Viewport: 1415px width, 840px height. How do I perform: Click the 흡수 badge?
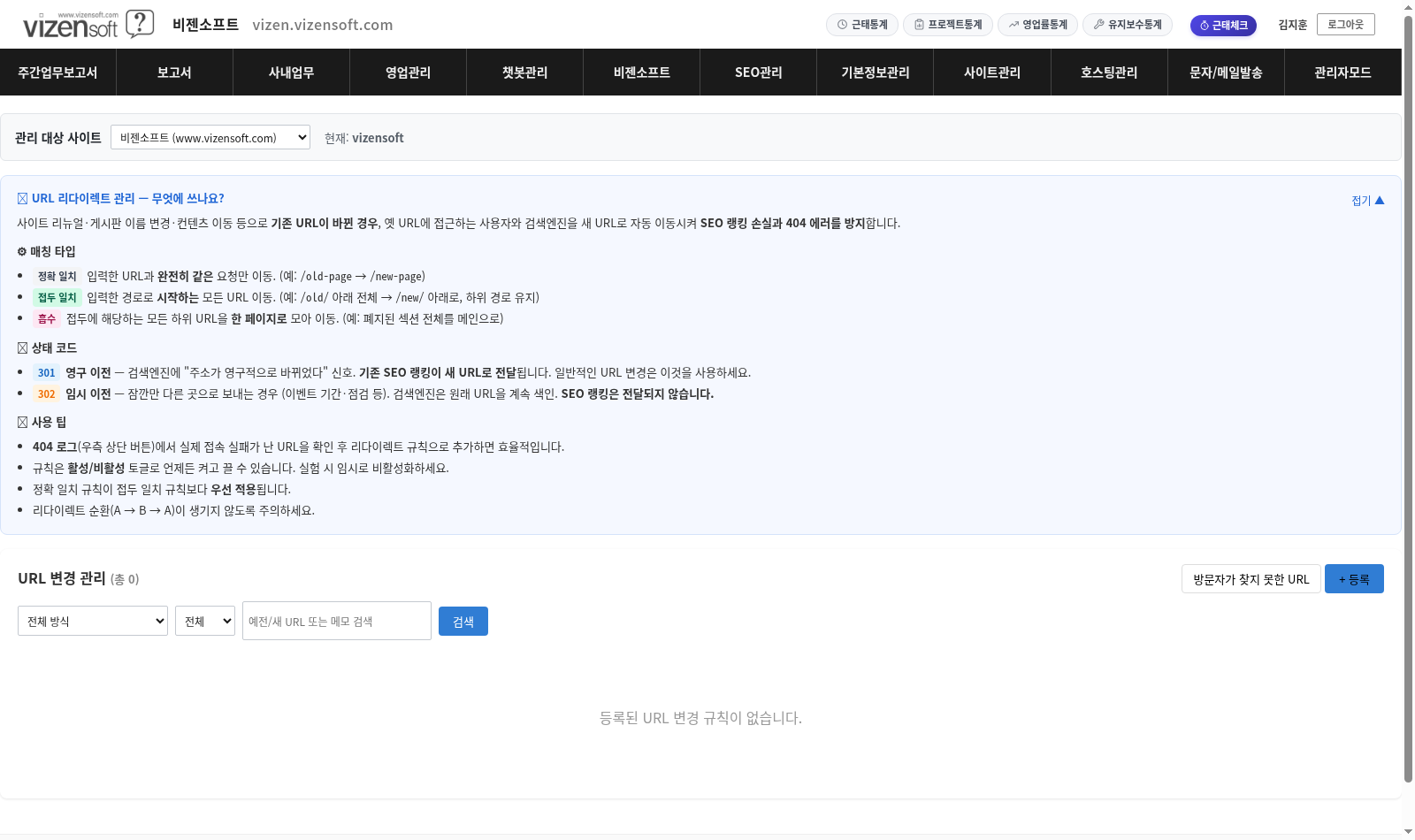tap(47, 319)
